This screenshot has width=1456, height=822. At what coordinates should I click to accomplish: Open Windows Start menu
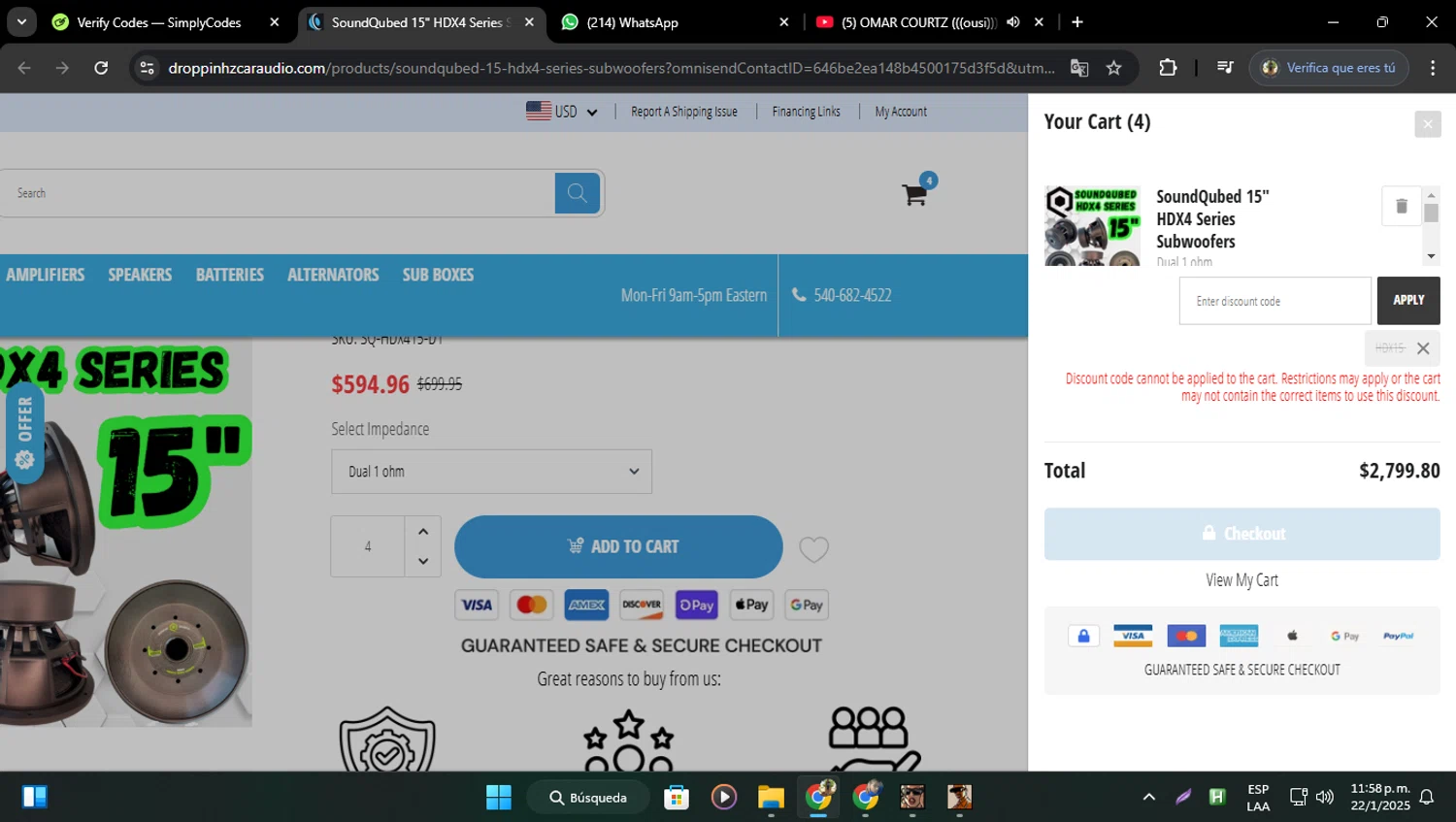[x=499, y=798]
